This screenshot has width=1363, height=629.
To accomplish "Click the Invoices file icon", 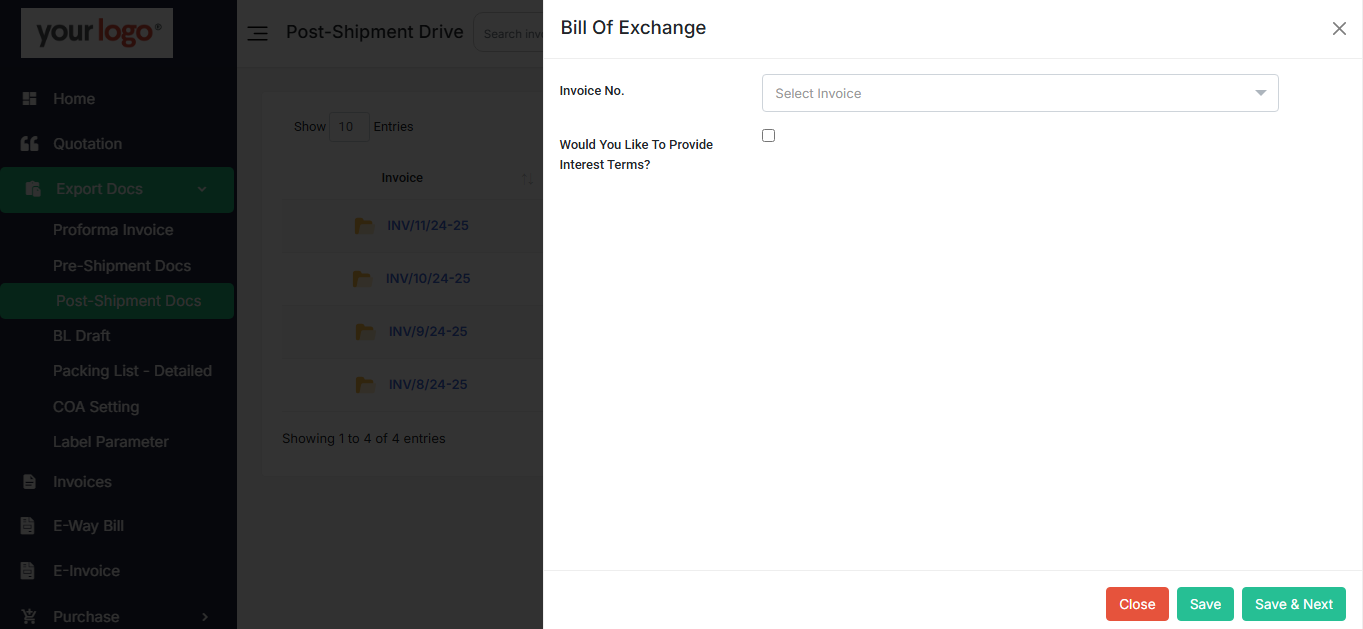I will (x=29, y=482).
